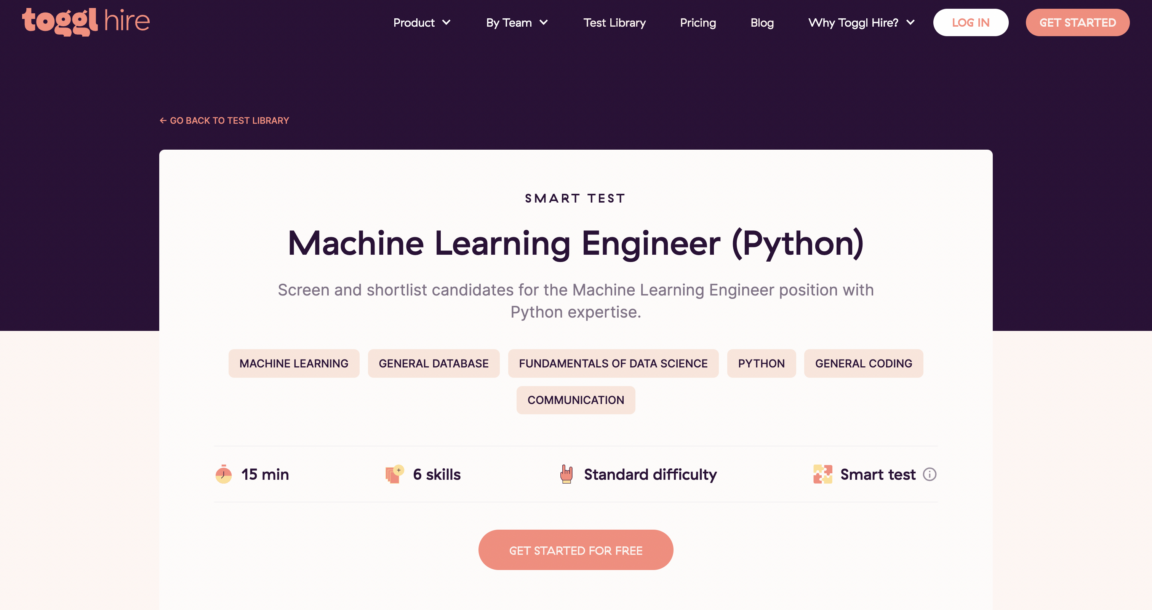Select the General Database skill tag
The width and height of the screenshot is (1152, 610).
click(x=434, y=363)
